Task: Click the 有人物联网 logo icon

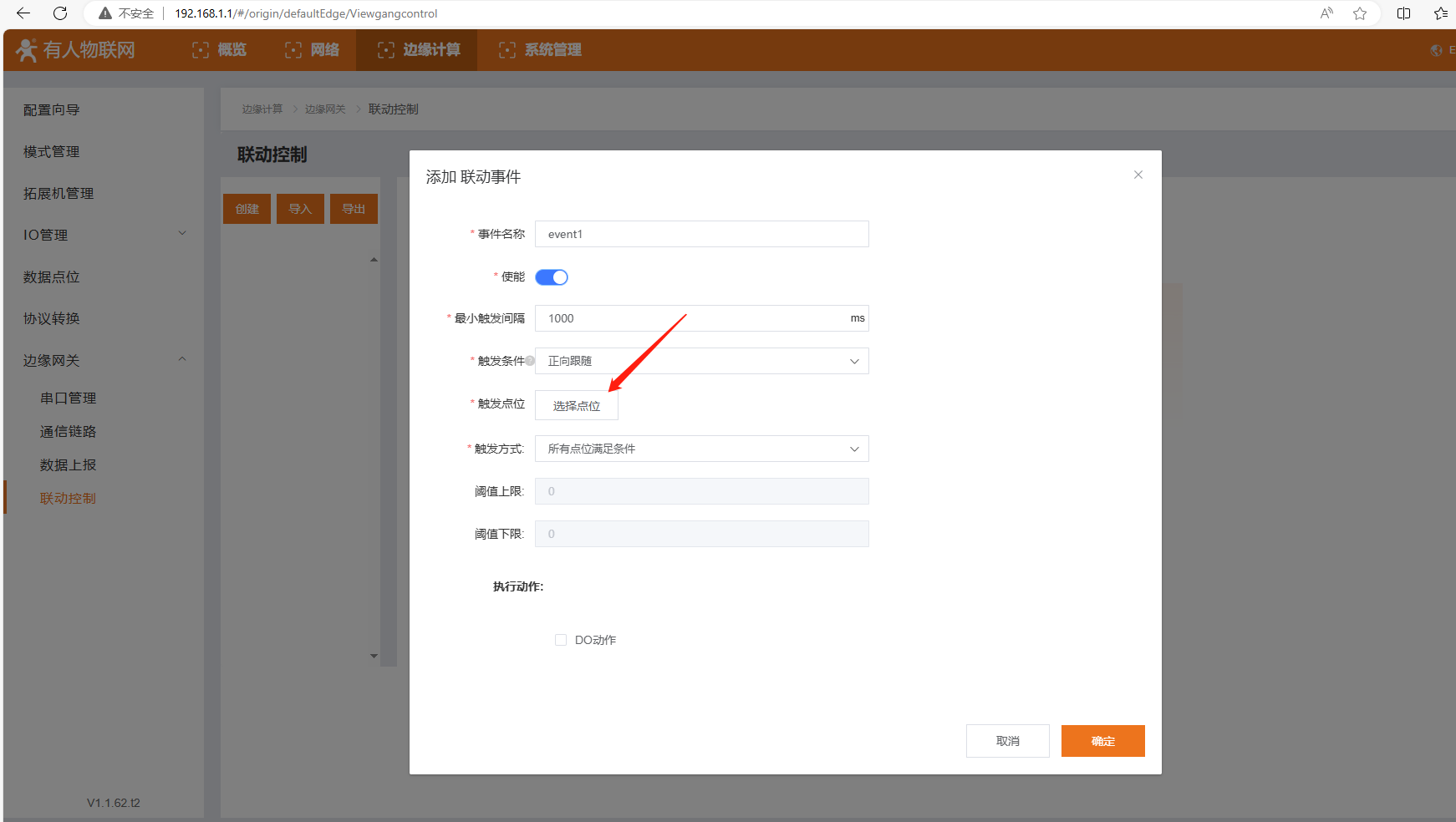Action: [x=27, y=50]
